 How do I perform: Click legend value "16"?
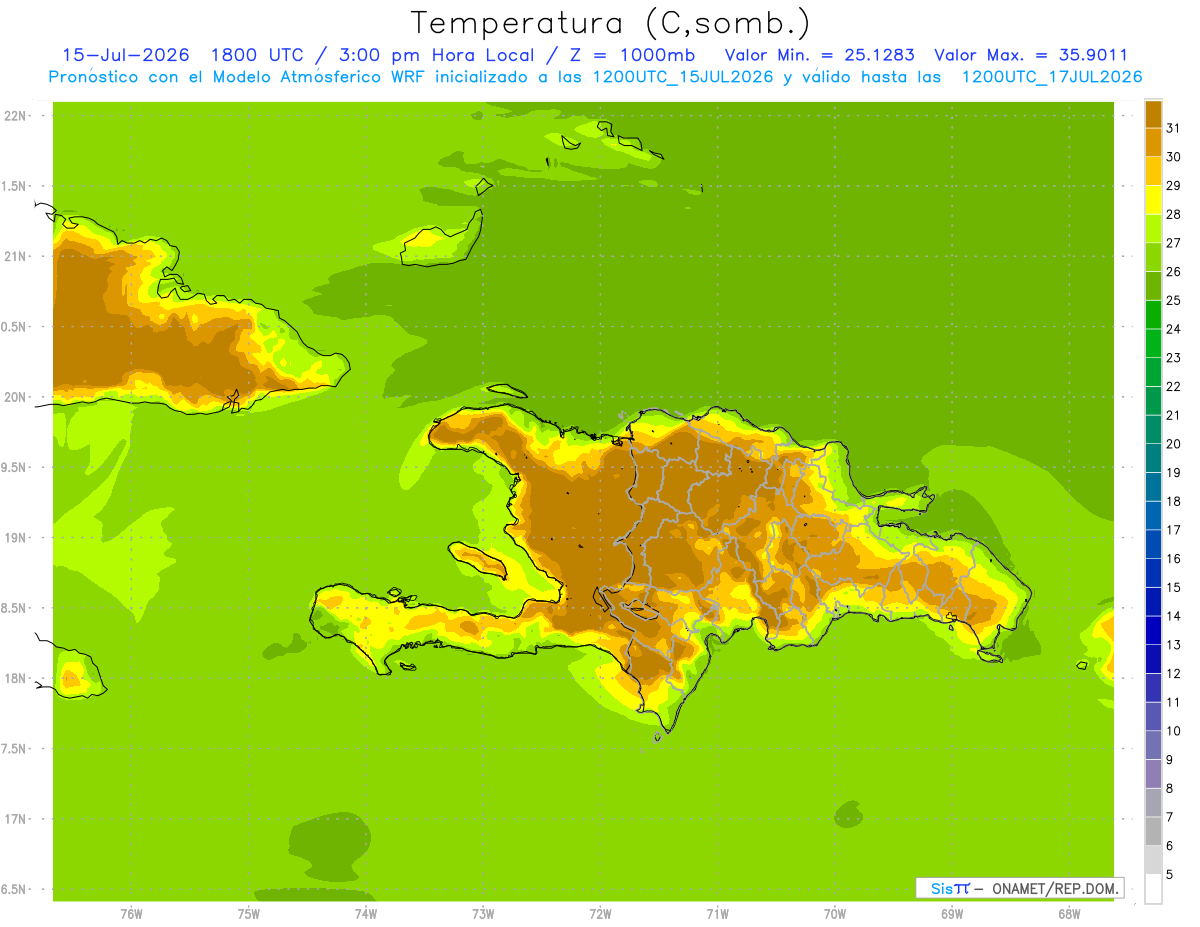[x=1173, y=559]
